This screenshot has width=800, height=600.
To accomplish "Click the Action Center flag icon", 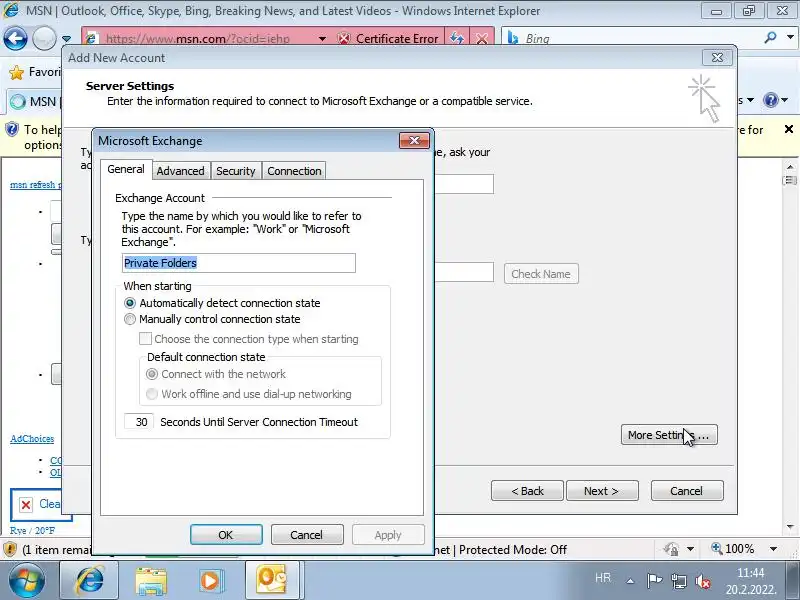I will (655, 581).
